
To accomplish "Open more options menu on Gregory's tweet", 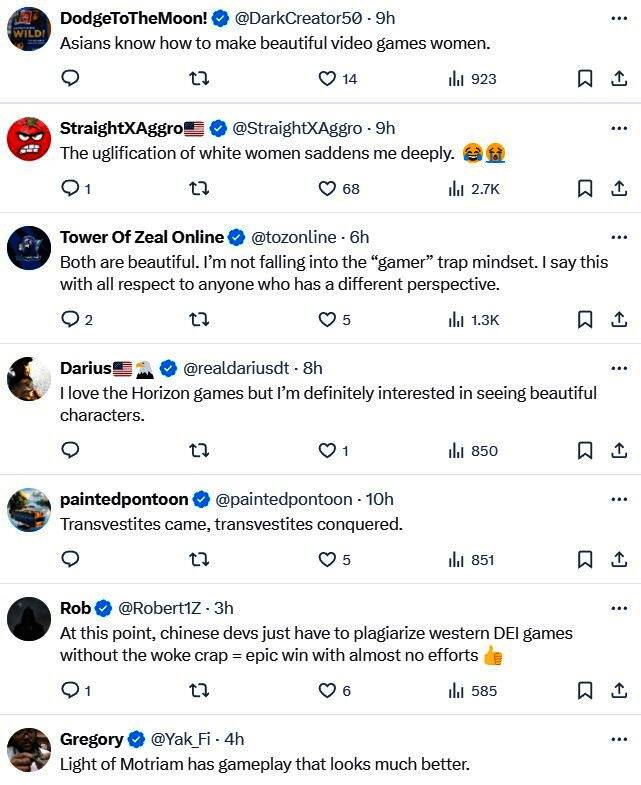I will point(619,739).
